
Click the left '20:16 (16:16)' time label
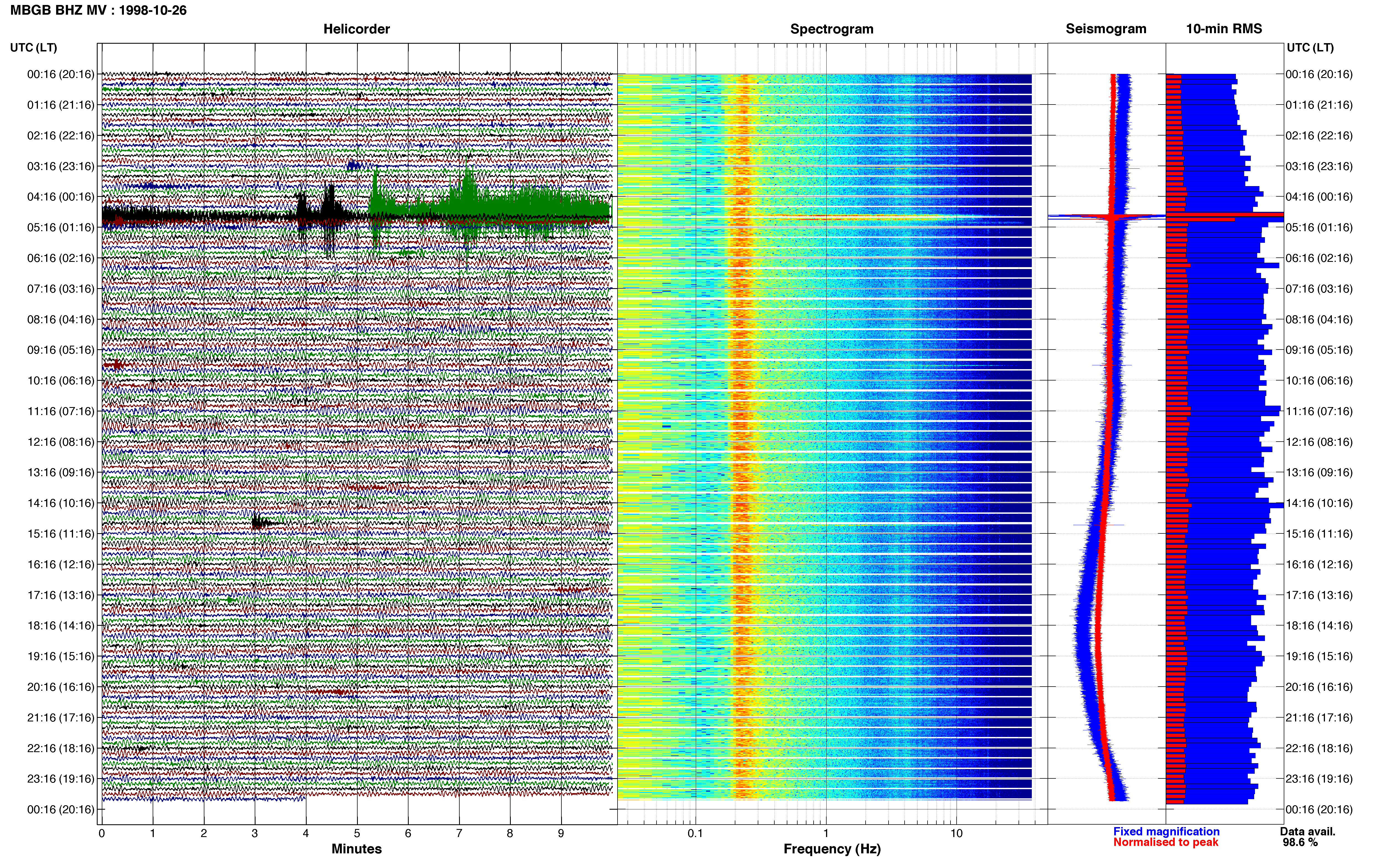tap(60, 687)
